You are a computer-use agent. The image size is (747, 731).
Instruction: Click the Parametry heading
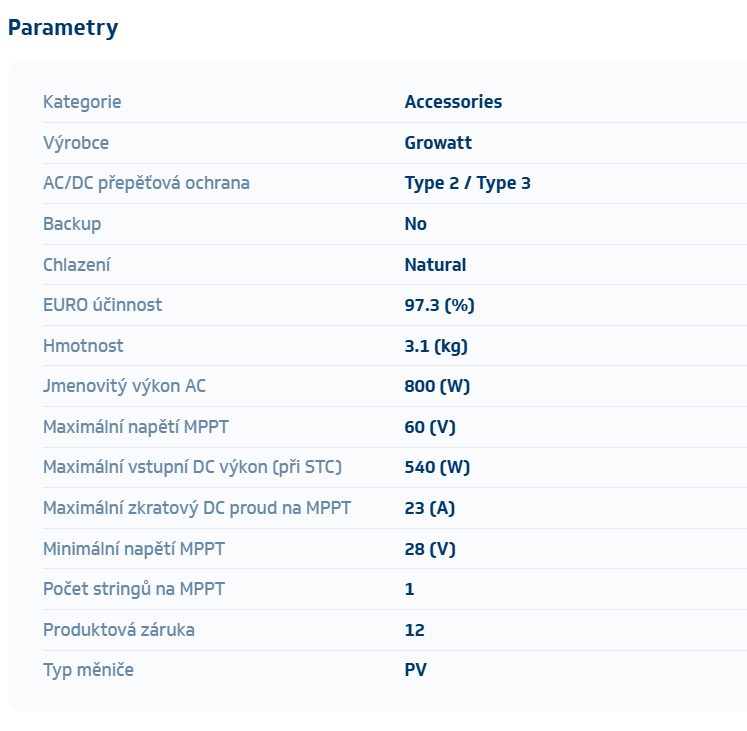(x=63, y=28)
